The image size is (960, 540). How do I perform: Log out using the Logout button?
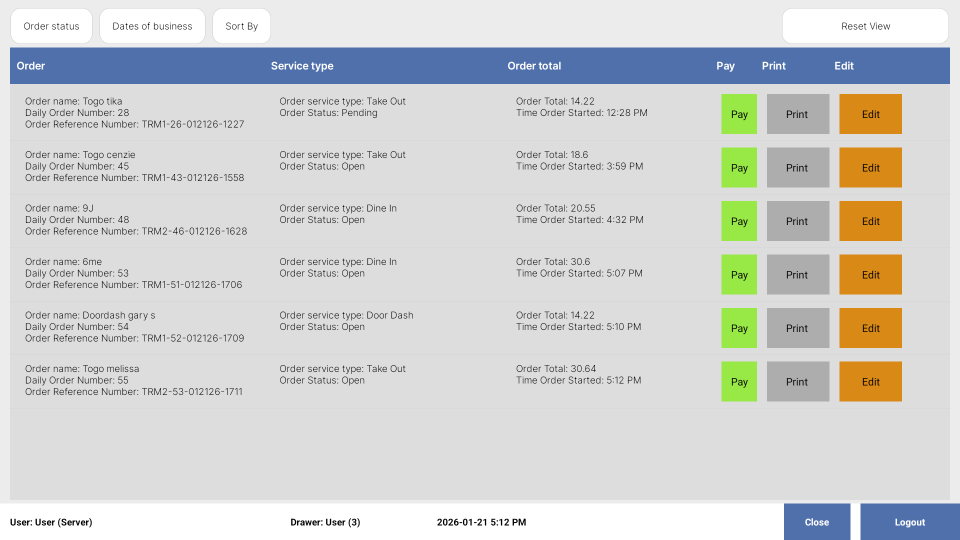pyautogui.click(x=909, y=522)
